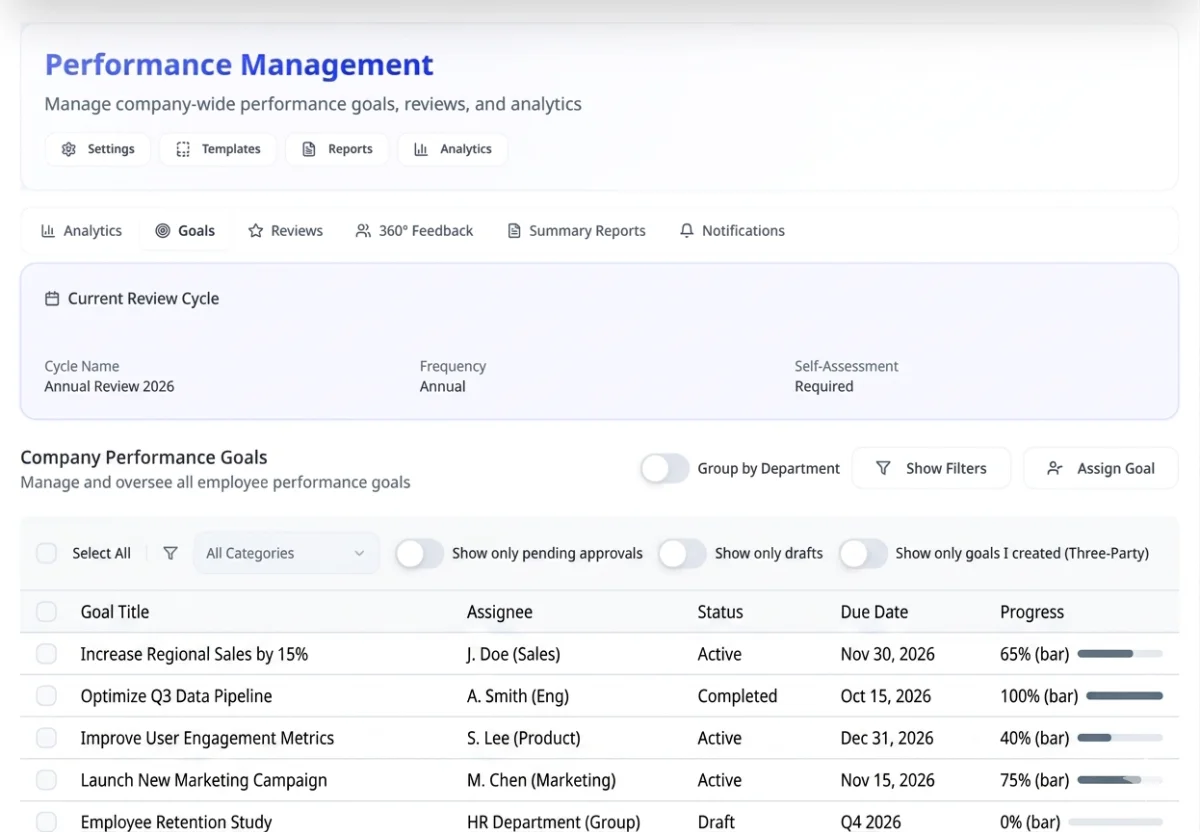1200x832 pixels.
Task: Click the Completed status cell
Action: [x=737, y=696]
